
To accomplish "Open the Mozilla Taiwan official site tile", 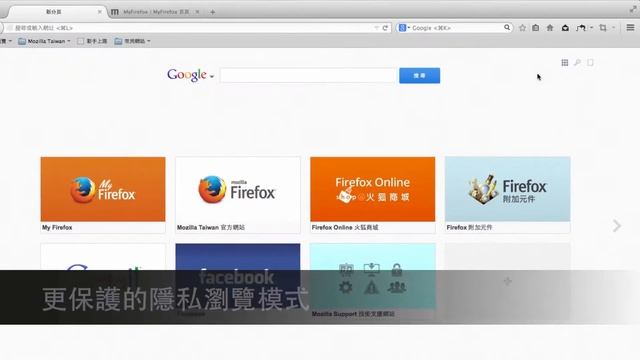I will point(238,195).
